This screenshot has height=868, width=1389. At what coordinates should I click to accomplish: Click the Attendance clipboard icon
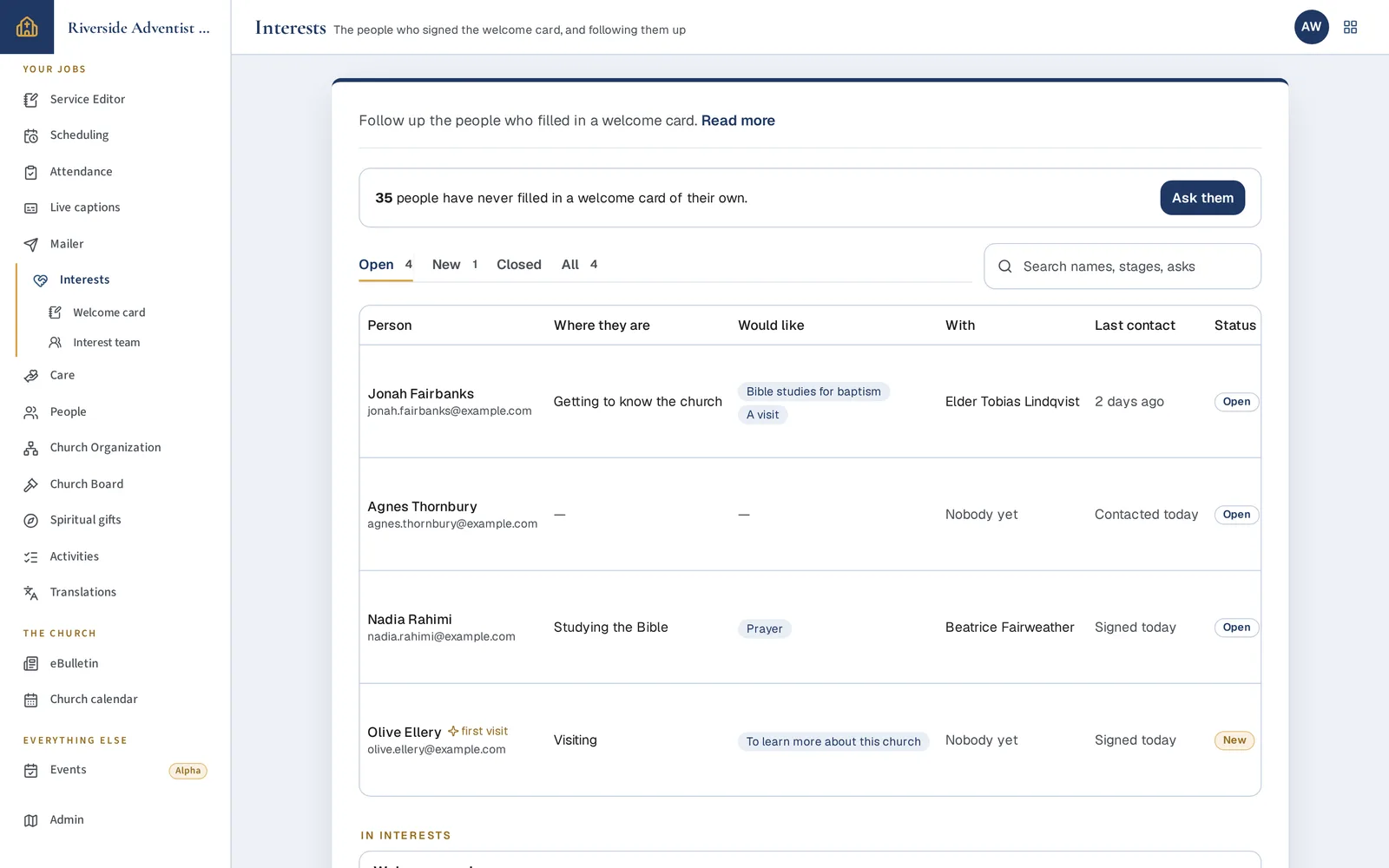(x=31, y=172)
